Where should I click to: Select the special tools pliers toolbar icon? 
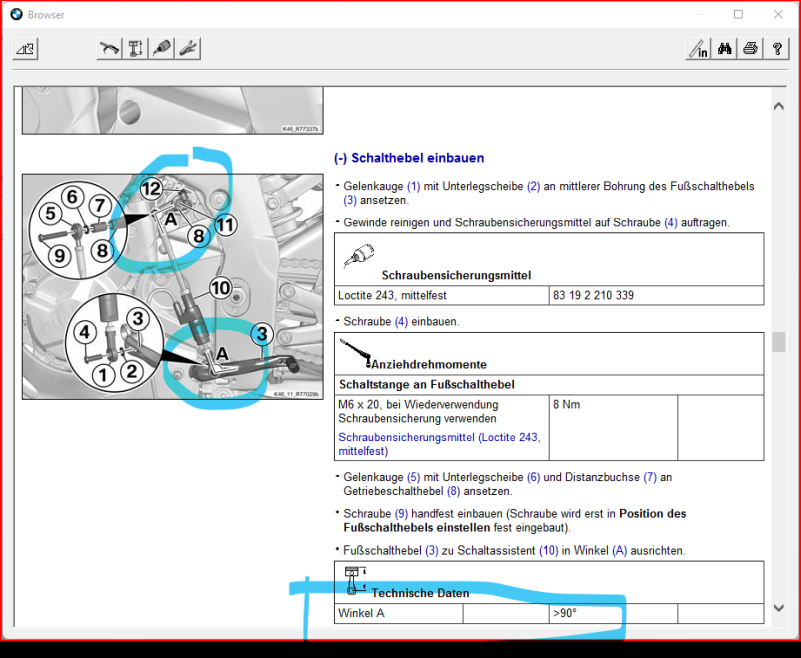(x=188, y=48)
